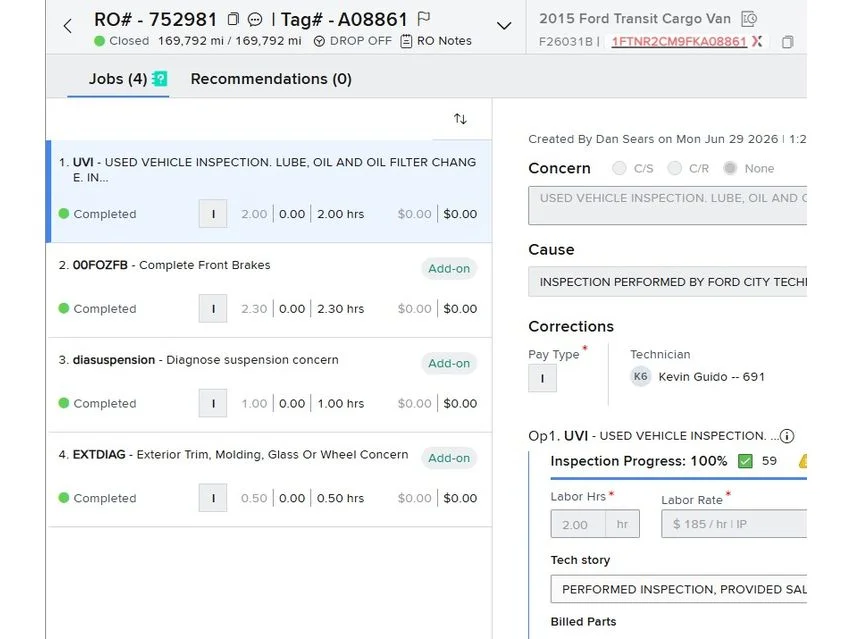Select the C/R concern radio button
Viewport: 853px width, 639px height.
point(675,168)
